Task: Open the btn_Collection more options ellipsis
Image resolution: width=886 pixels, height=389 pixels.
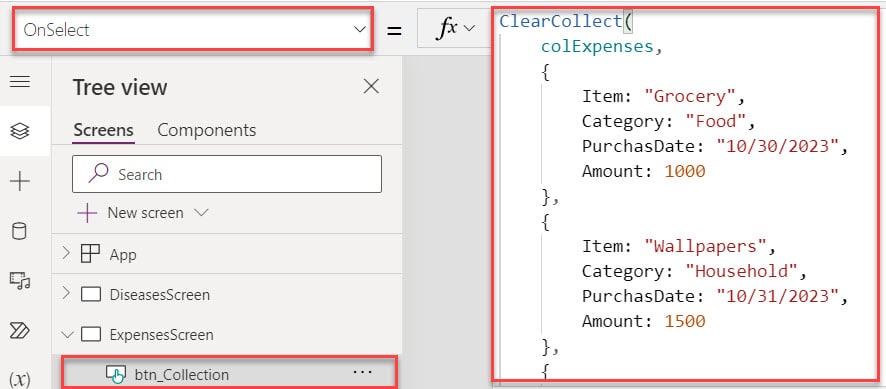Action: (362, 372)
